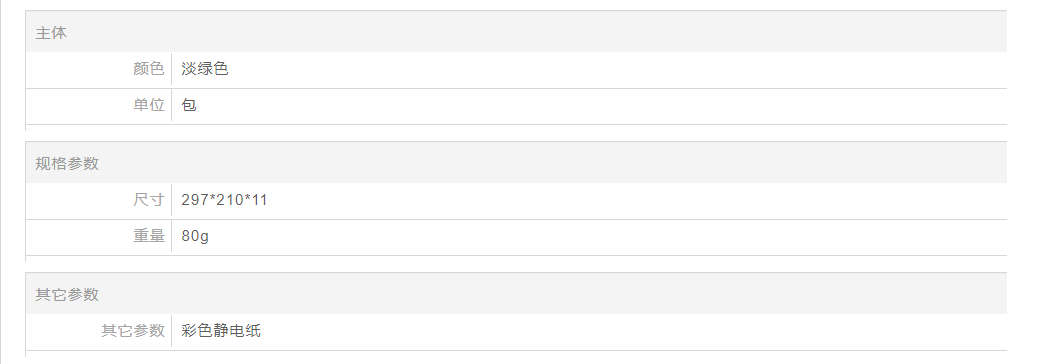
Task: Select the 其它参数 row label
Action: click(132, 331)
